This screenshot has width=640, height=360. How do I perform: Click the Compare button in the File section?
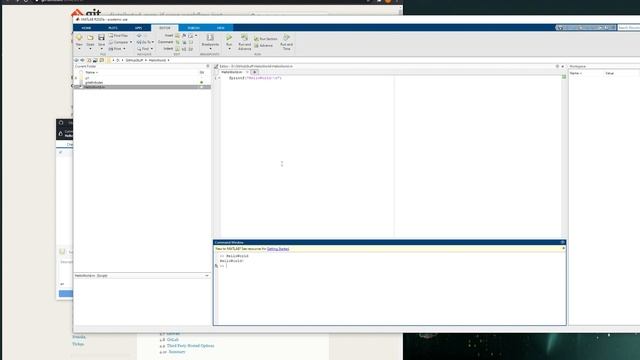point(118,42)
